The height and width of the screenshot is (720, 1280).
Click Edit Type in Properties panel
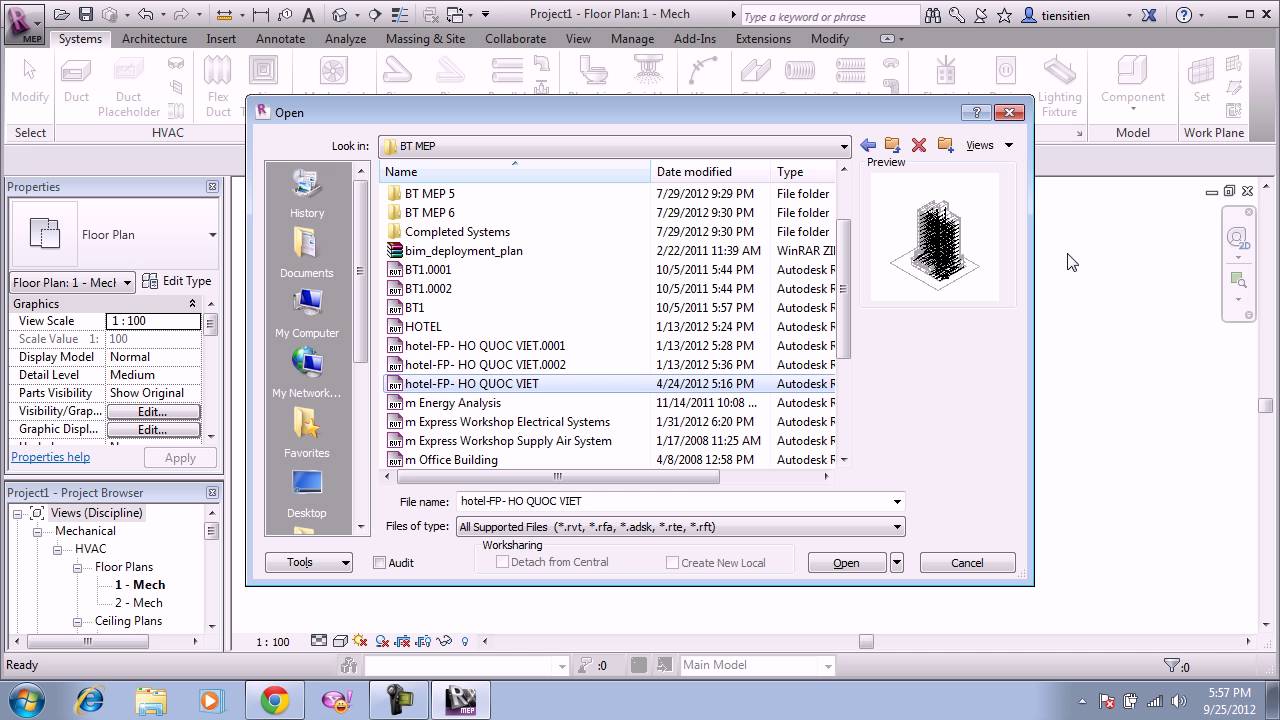click(176, 281)
